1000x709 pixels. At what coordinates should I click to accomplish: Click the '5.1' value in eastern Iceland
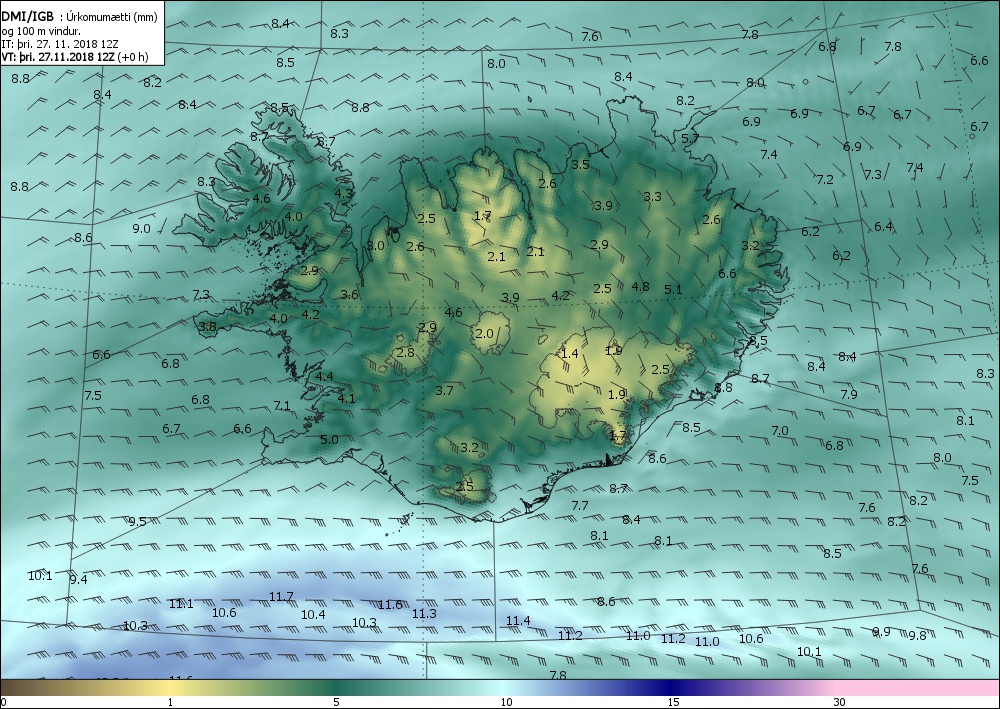[673, 289]
